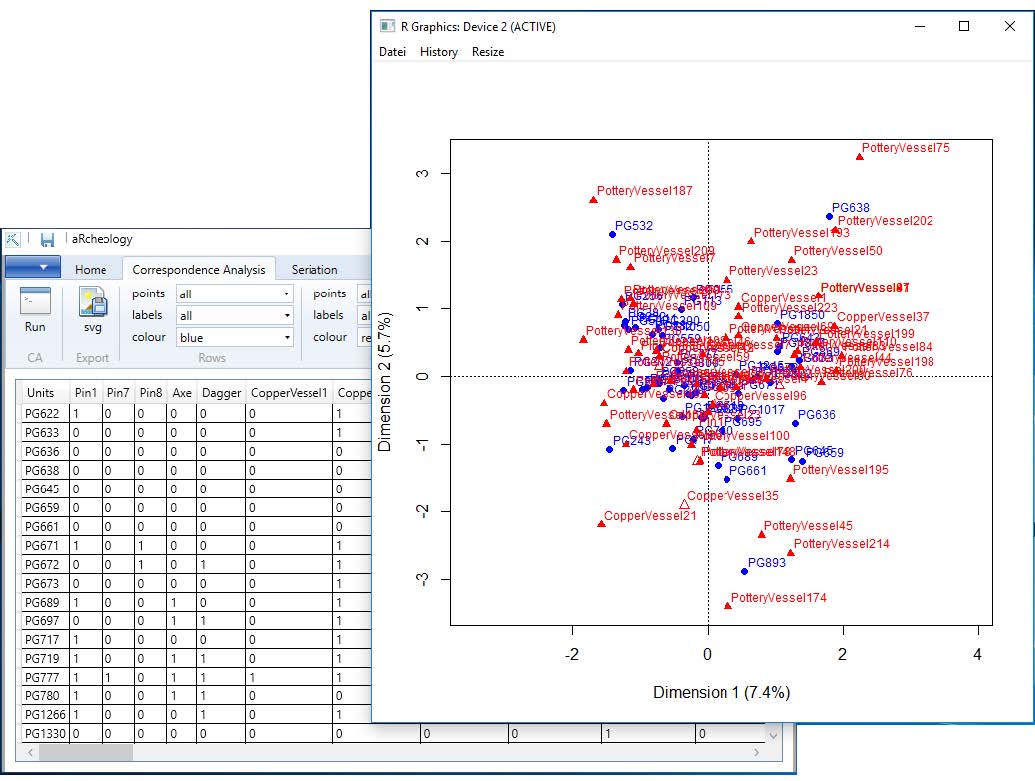Click the svg export icon

pos(93,302)
